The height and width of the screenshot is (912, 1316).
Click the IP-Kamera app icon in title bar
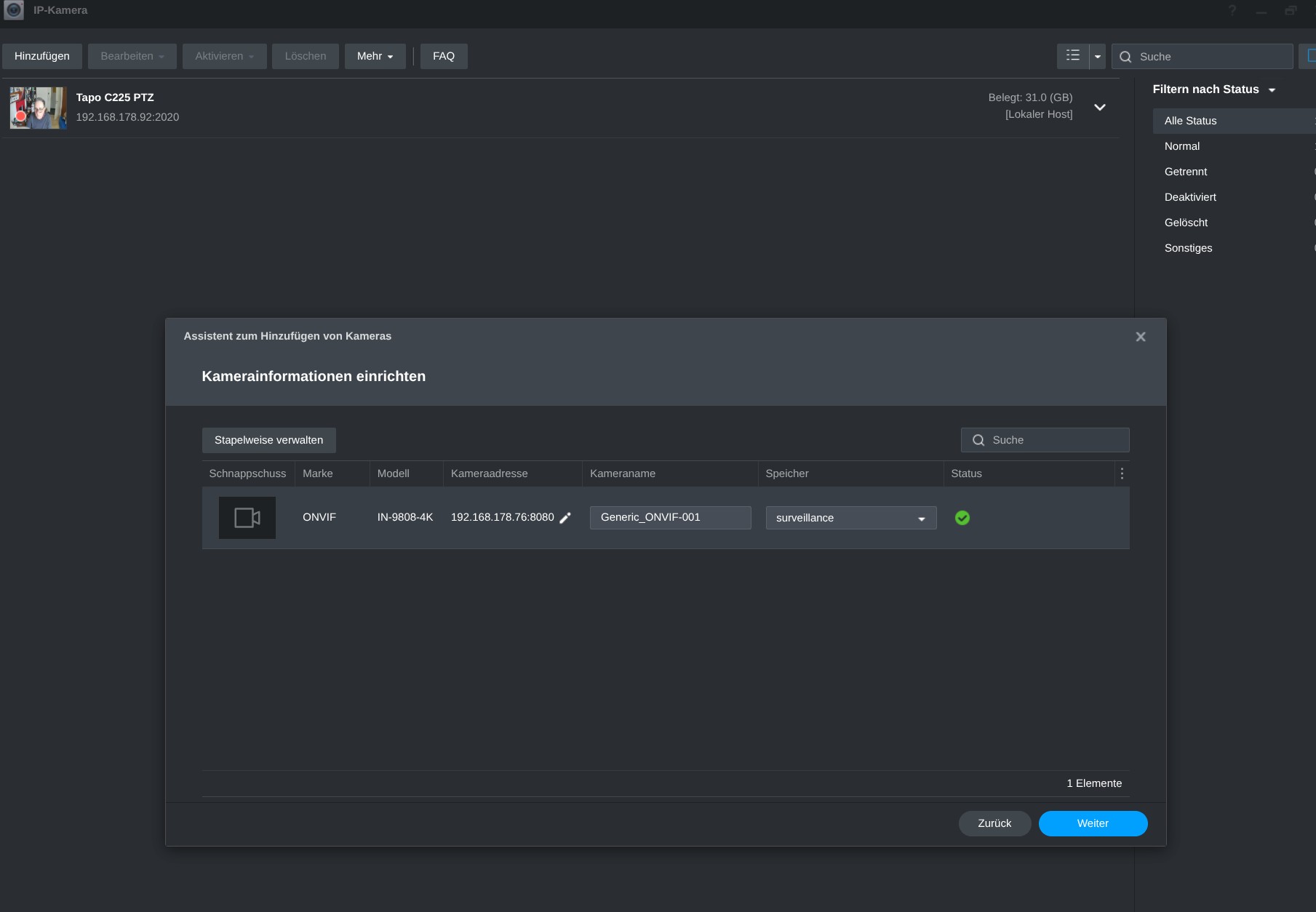click(14, 10)
